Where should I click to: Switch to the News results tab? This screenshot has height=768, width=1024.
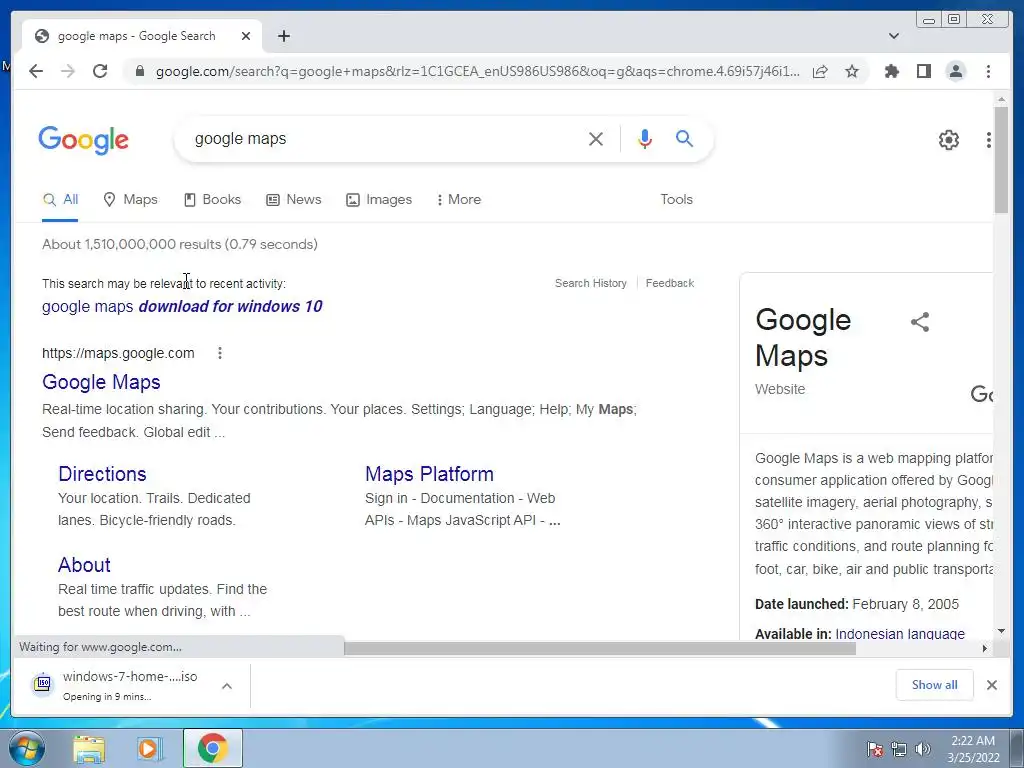point(294,200)
